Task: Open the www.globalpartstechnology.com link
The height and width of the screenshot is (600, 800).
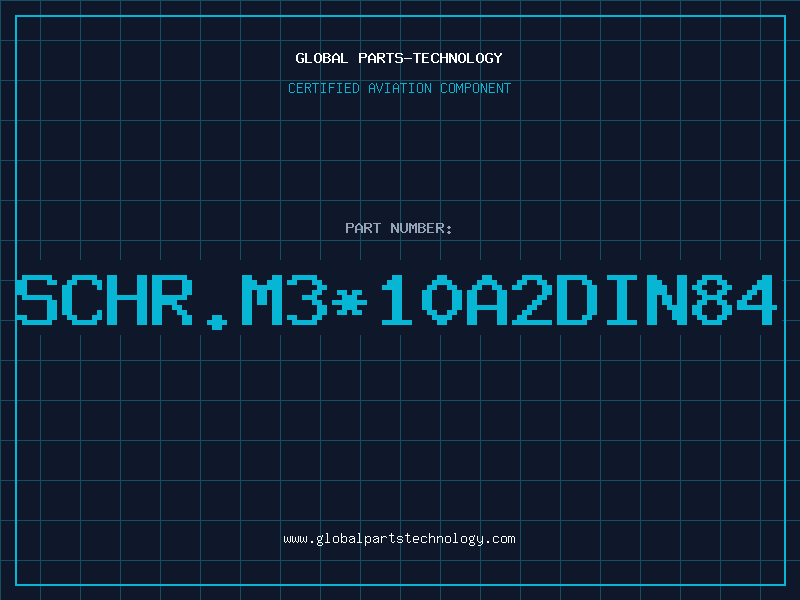Action: pos(399,539)
